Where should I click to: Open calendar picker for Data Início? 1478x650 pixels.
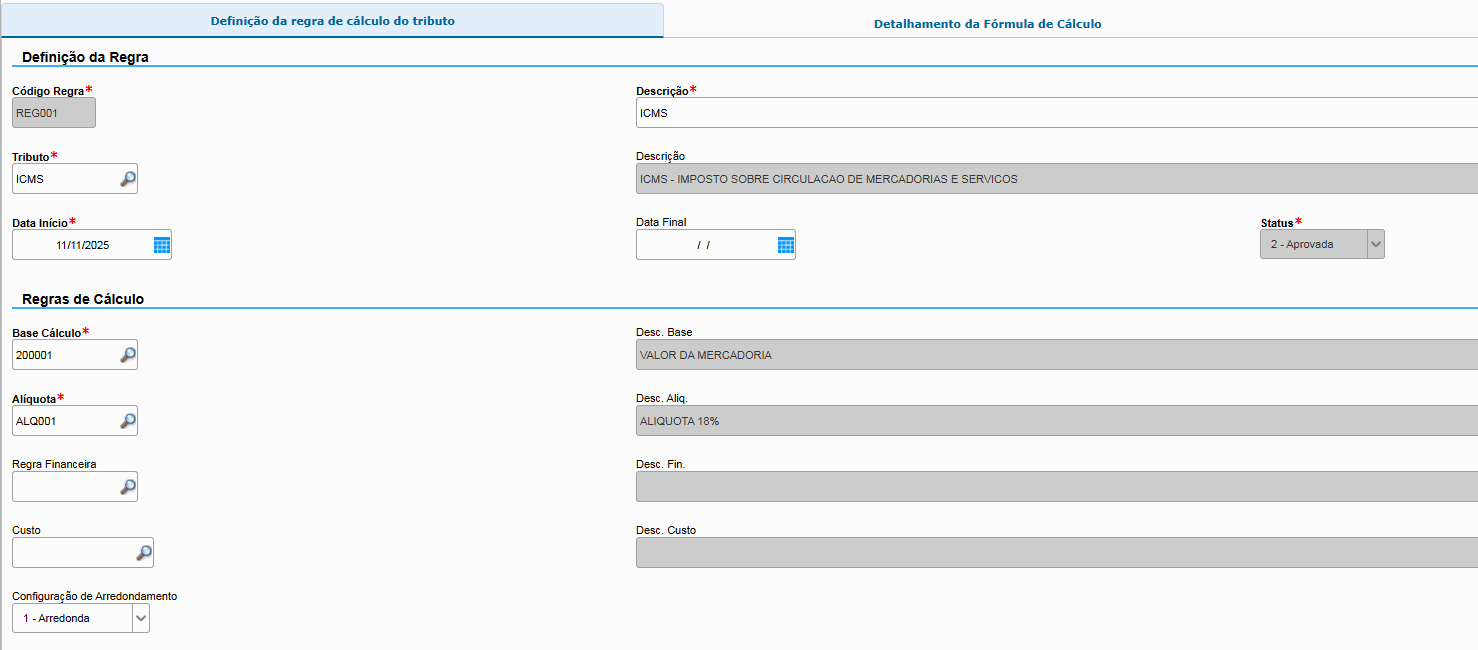162,245
